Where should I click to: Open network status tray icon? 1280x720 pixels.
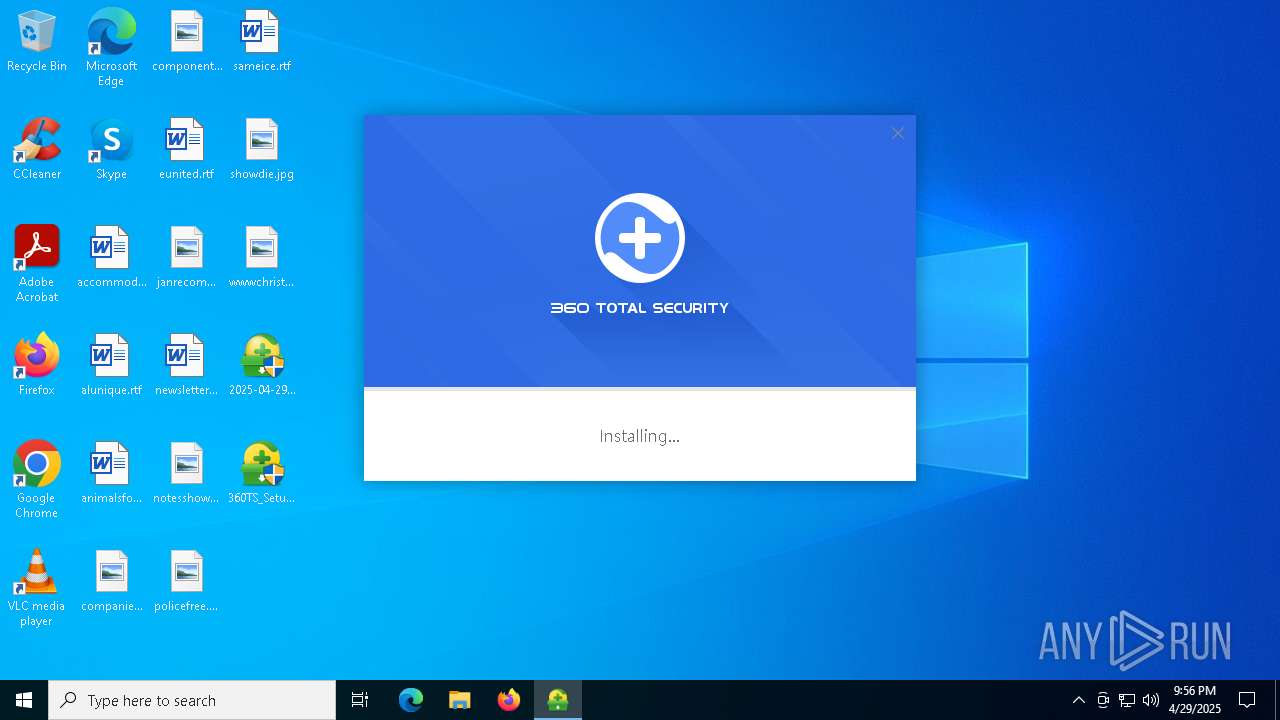(x=1127, y=700)
